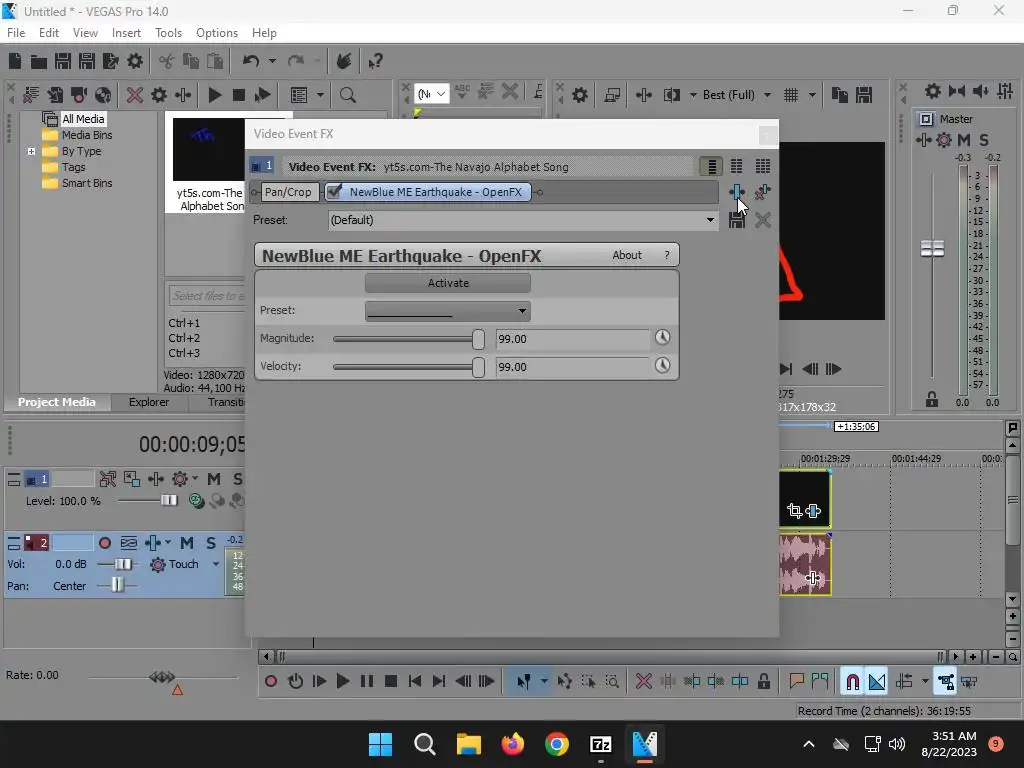This screenshot has height=768, width=1024.
Task: Create a new project with toolbar icon
Action: pos(15,61)
